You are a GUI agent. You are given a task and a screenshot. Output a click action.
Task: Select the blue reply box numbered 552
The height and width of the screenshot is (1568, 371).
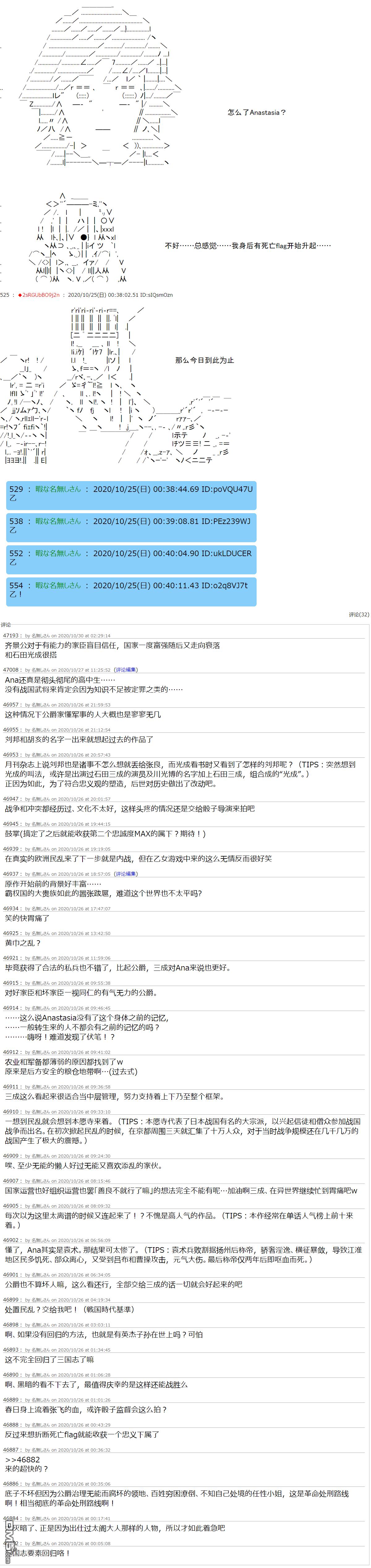tap(131, 558)
